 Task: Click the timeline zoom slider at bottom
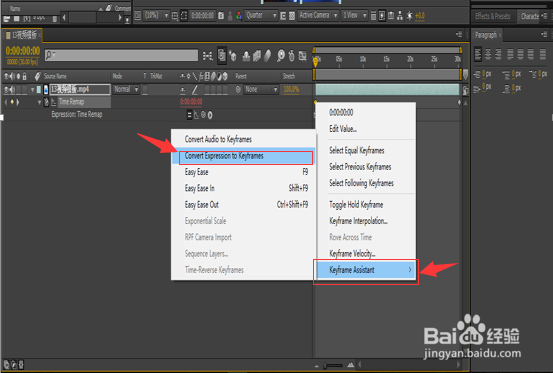point(334,365)
